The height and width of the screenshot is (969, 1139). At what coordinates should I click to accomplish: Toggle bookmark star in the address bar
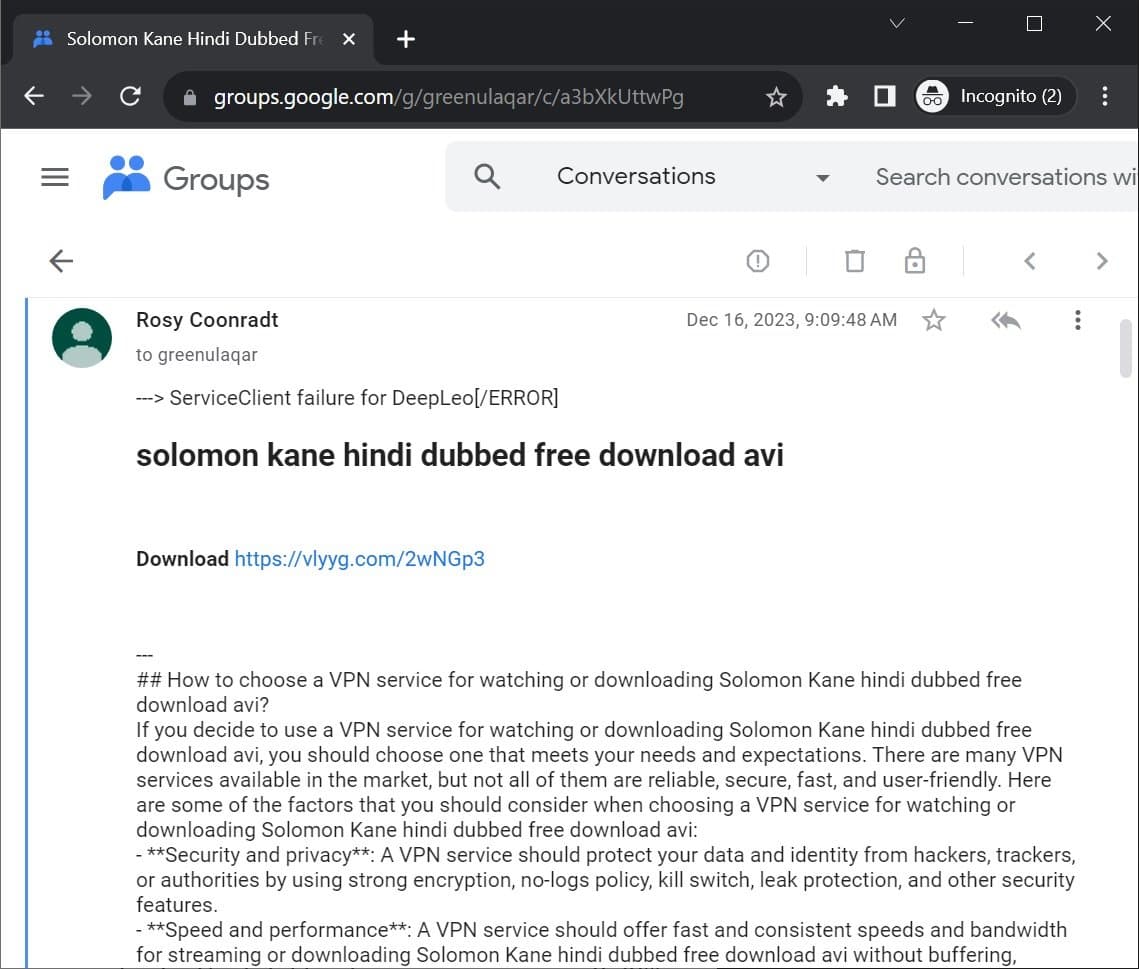point(776,96)
